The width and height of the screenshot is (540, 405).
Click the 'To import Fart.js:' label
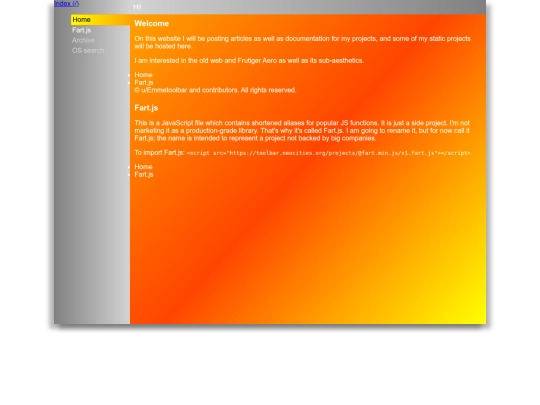(x=159, y=153)
